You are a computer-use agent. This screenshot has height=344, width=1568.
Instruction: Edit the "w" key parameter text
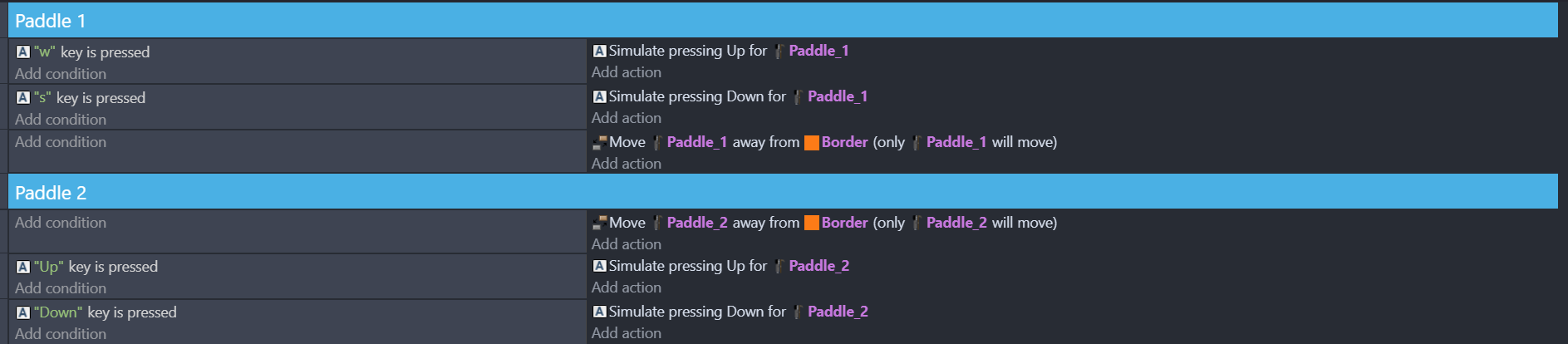click(45, 52)
